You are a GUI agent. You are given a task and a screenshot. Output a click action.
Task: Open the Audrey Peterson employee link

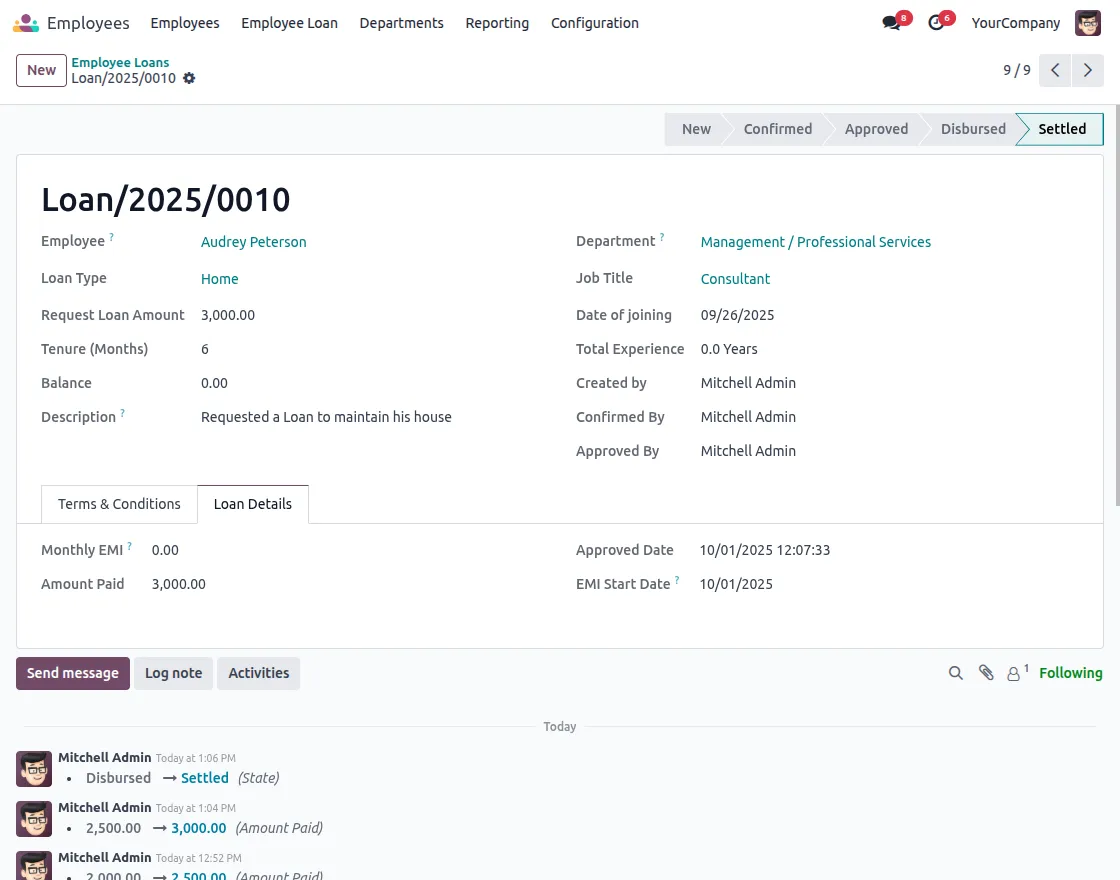253,242
